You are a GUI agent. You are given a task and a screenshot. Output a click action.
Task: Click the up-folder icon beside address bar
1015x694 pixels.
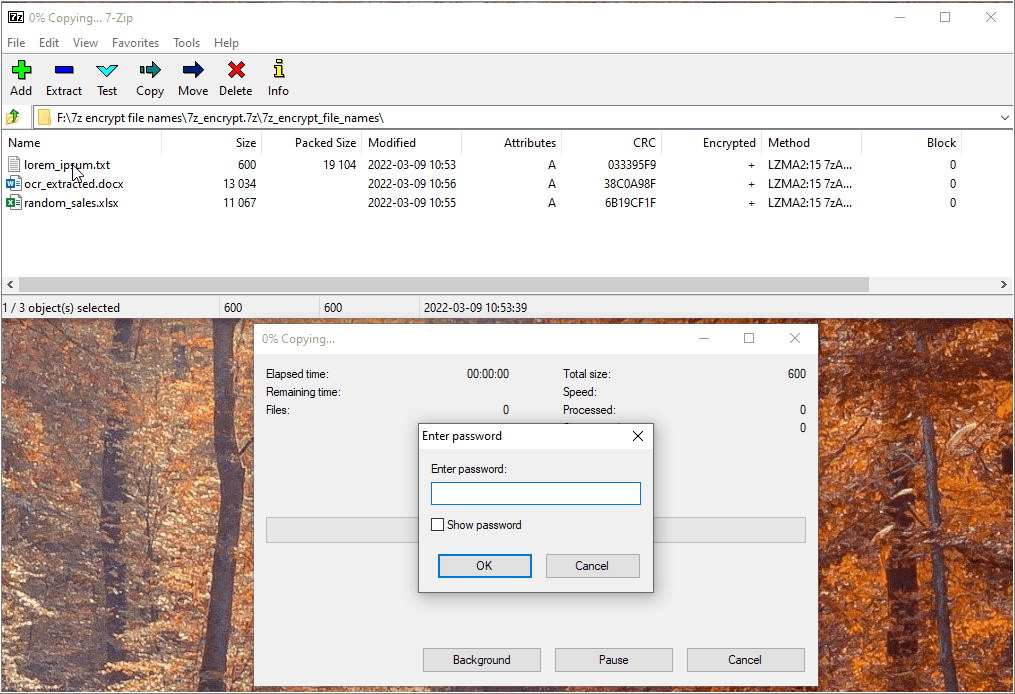click(14, 118)
